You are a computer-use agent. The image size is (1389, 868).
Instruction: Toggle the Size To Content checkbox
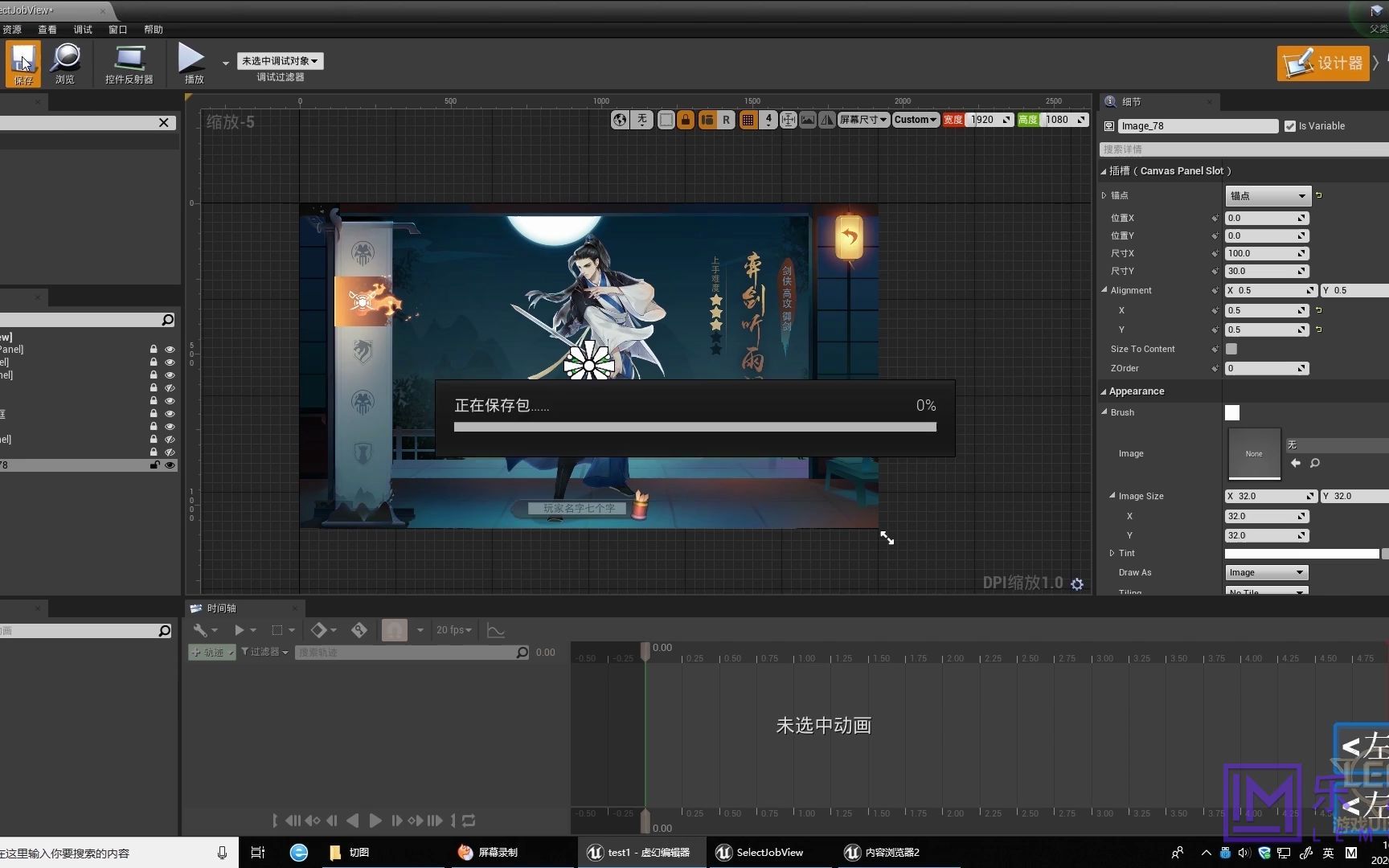point(1231,349)
